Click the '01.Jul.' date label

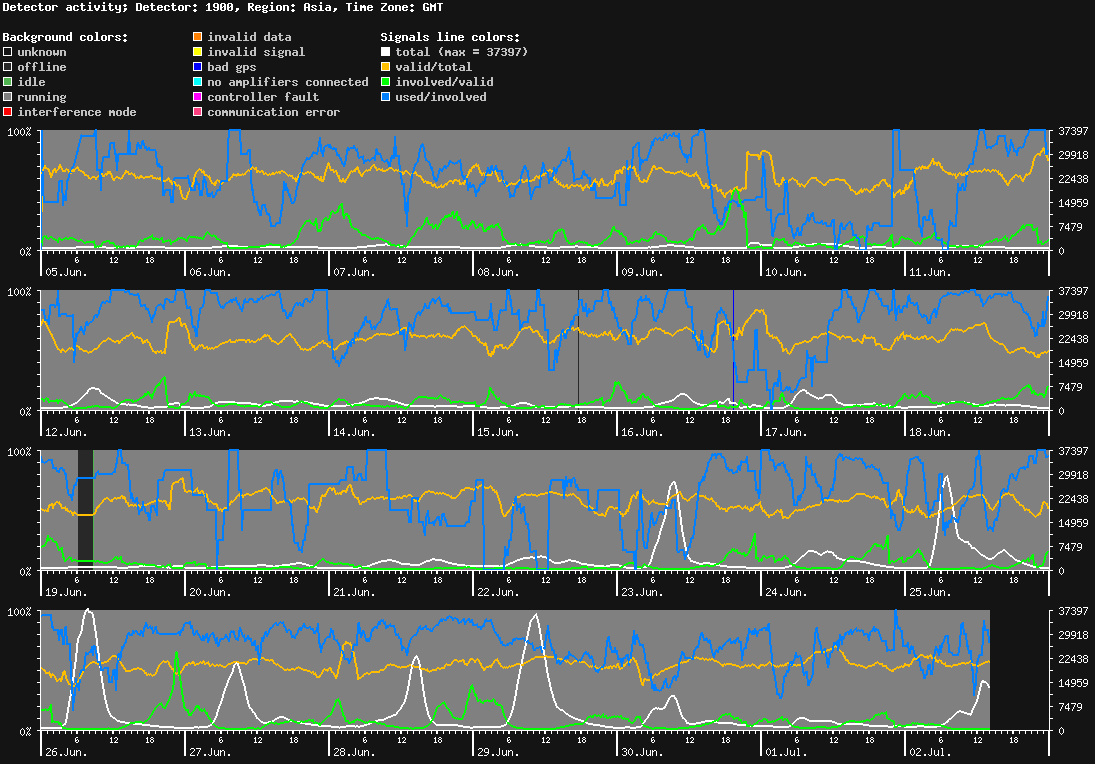786,752
